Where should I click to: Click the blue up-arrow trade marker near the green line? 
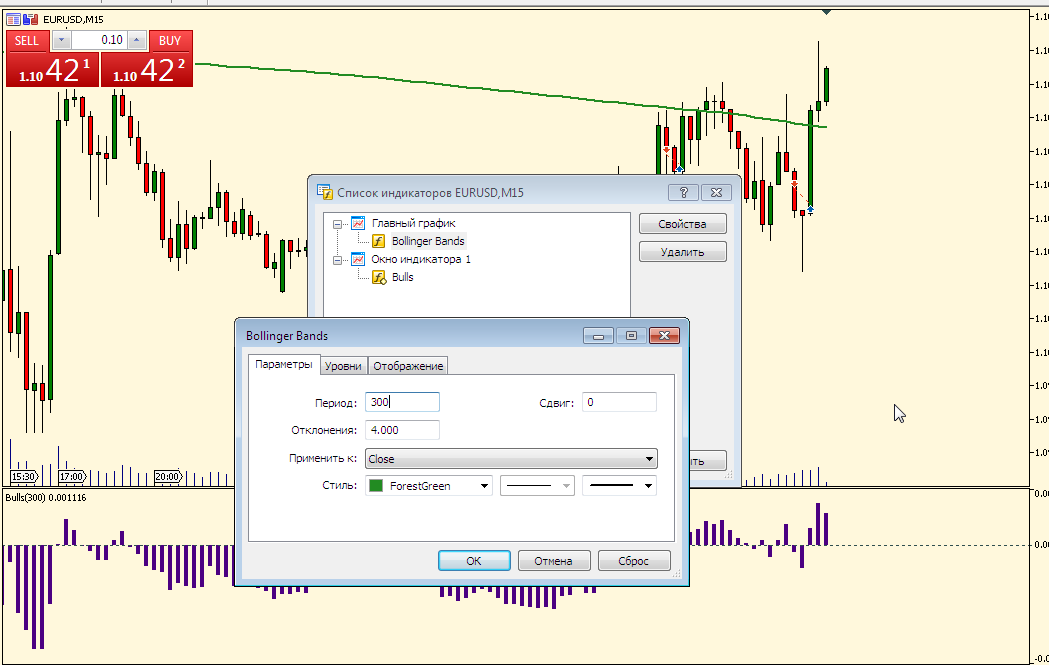click(679, 169)
